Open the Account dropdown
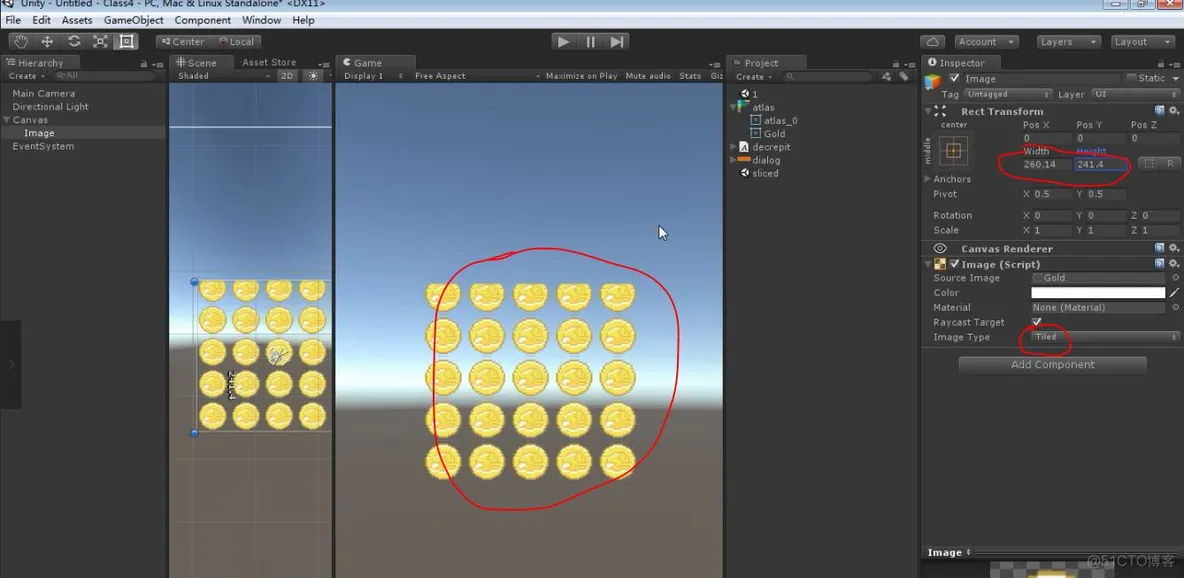This screenshot has width=1184, height=578. 986,42
